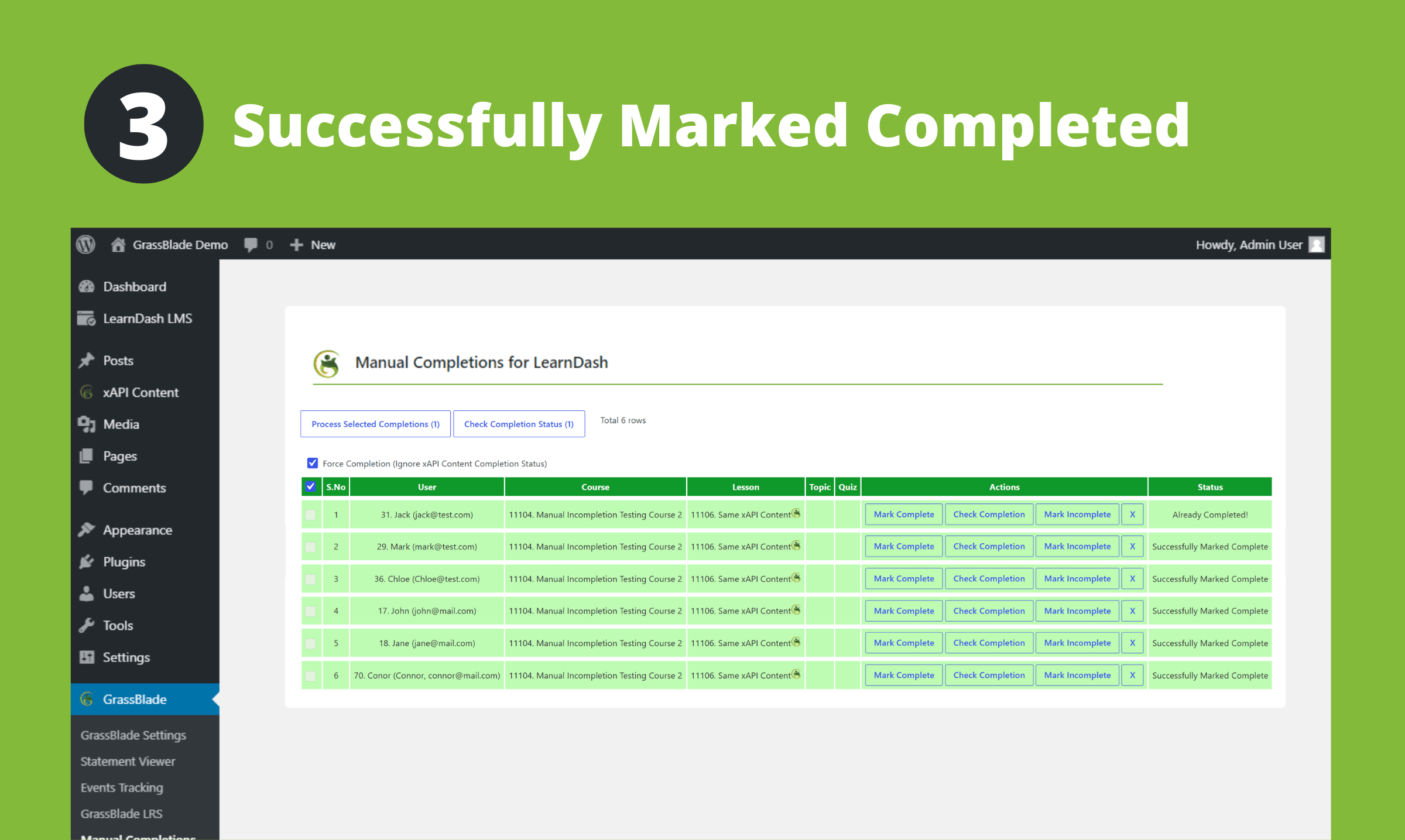Click the Posts pin icon
1405x840 pixels.
pyautogui.click(x=87, y=361)
